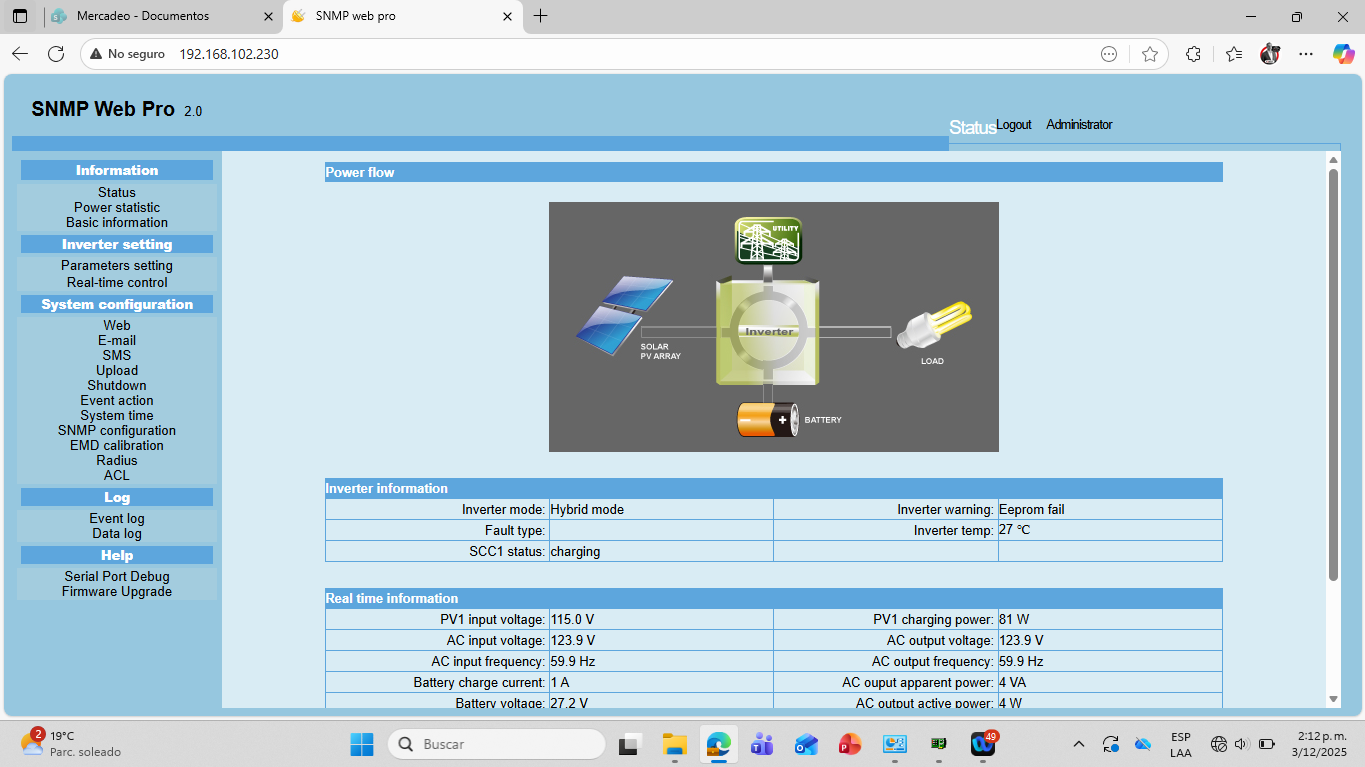Click the scrollbar down arrow
The image size is (1365, 767).
pyautogui.click(x=1333, y=699)
